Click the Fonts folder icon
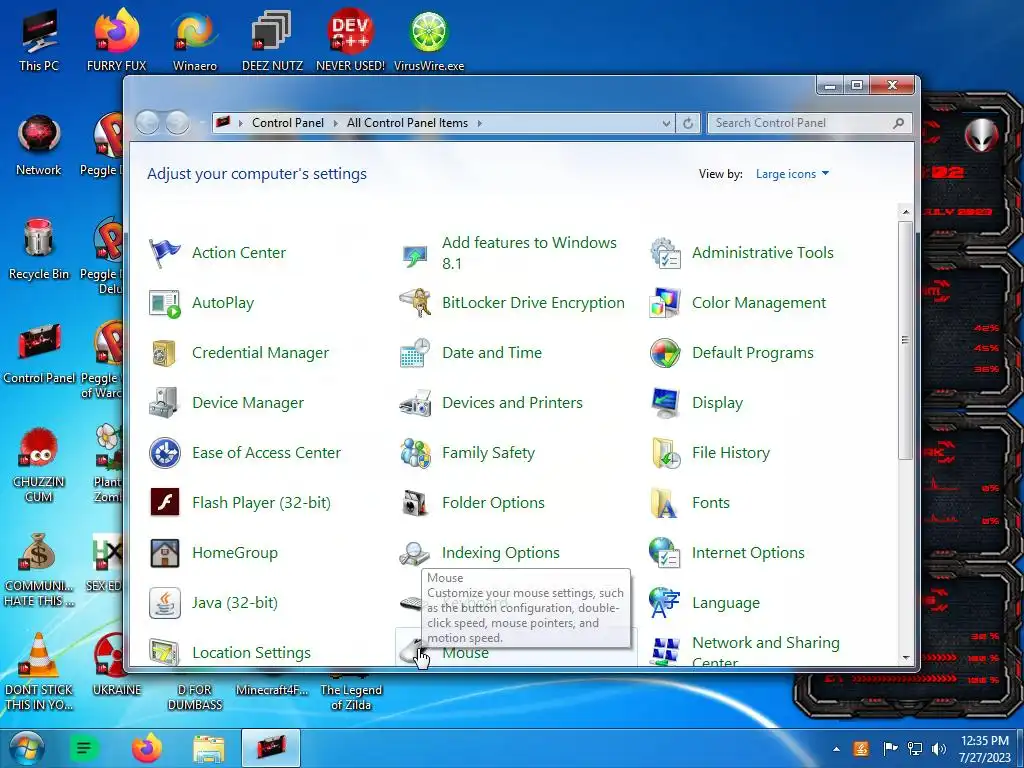Viewport: 1024px width, 768px height. pos(665,503)
